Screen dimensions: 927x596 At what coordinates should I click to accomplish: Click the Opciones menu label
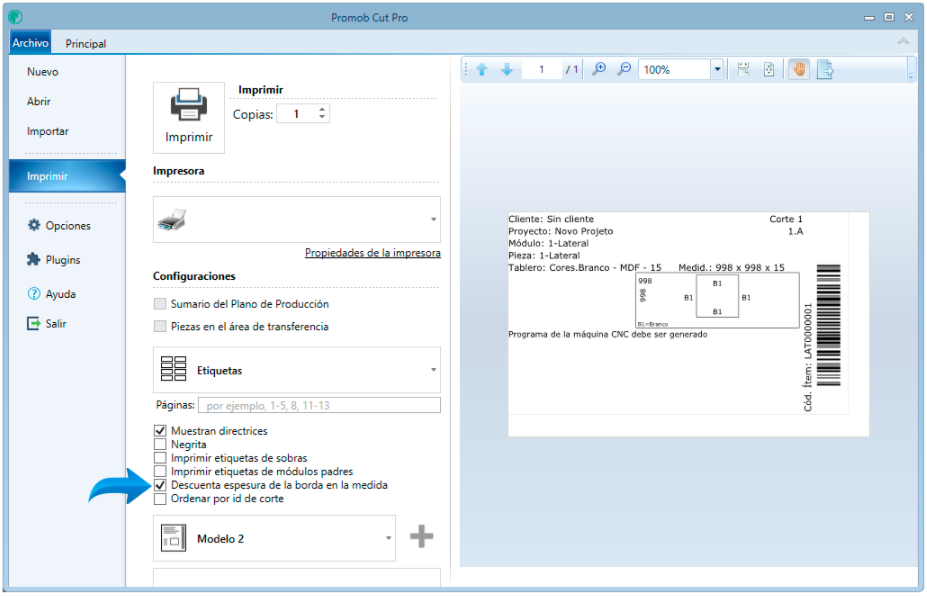pyautogui.click(x=68, y=225)
